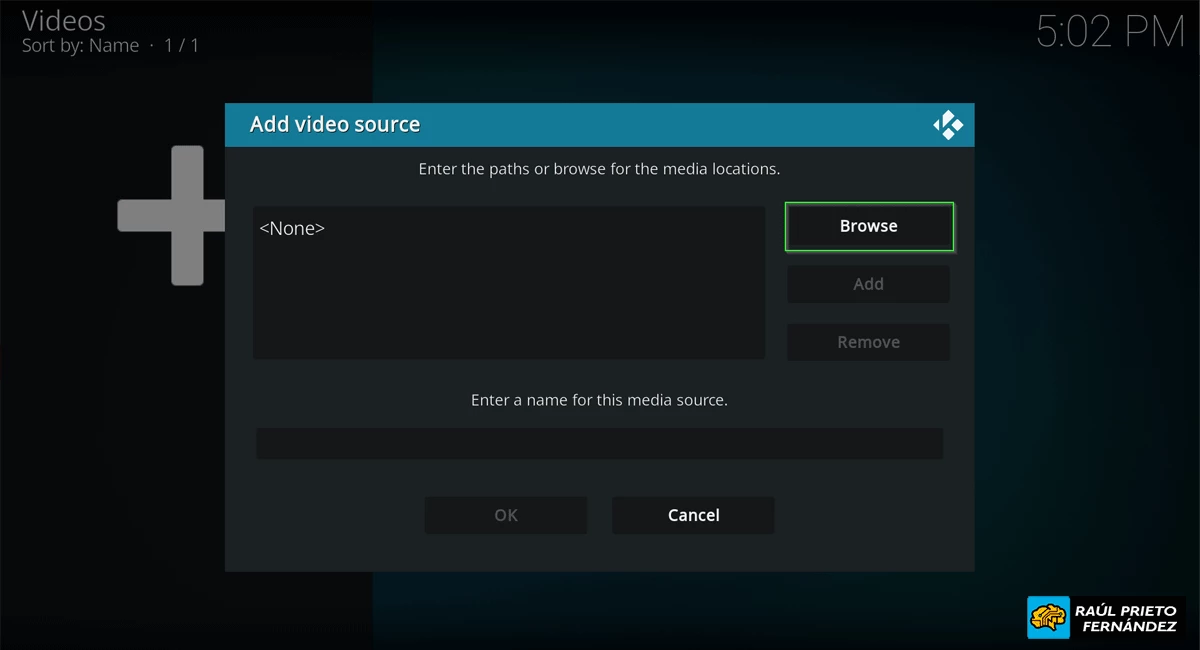The image size is (1200, 650).
Task: Select the large gray plus icon
Action: pos(171,216)
